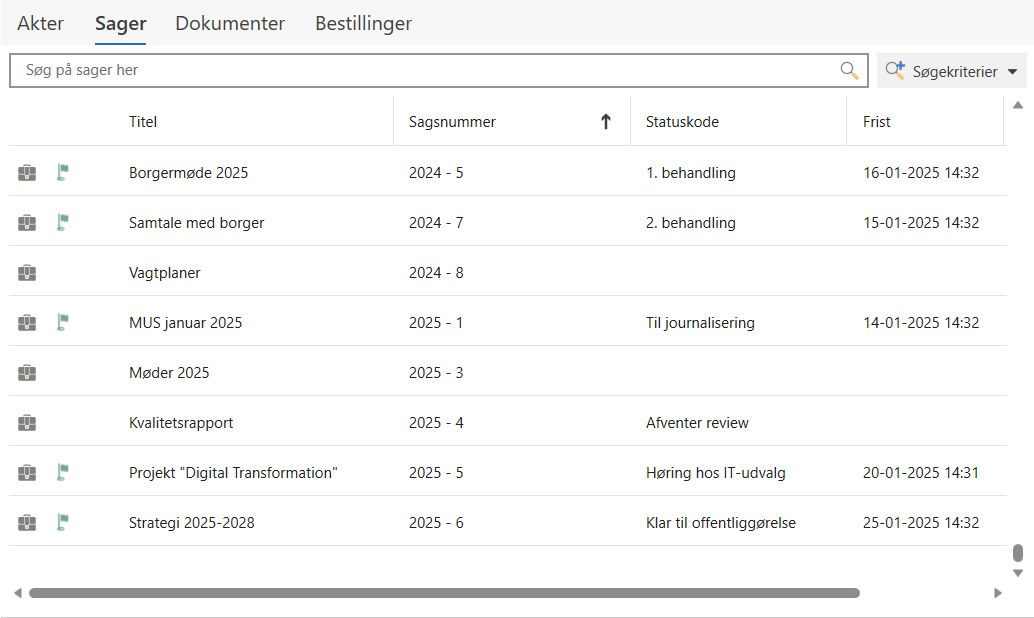Click the briefcase icon for Borgermøde 2025
This screenshot has height=618, width=1034.
27,173
